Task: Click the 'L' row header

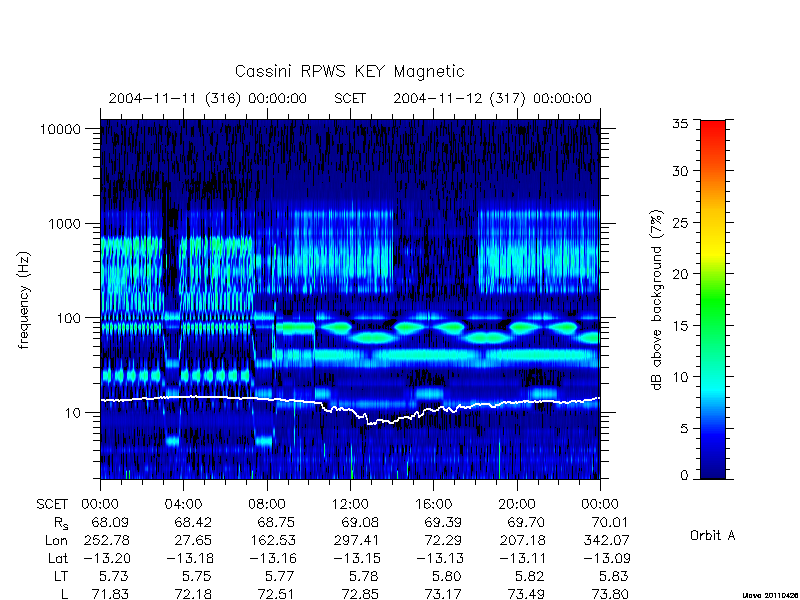Action: [65, 594]
